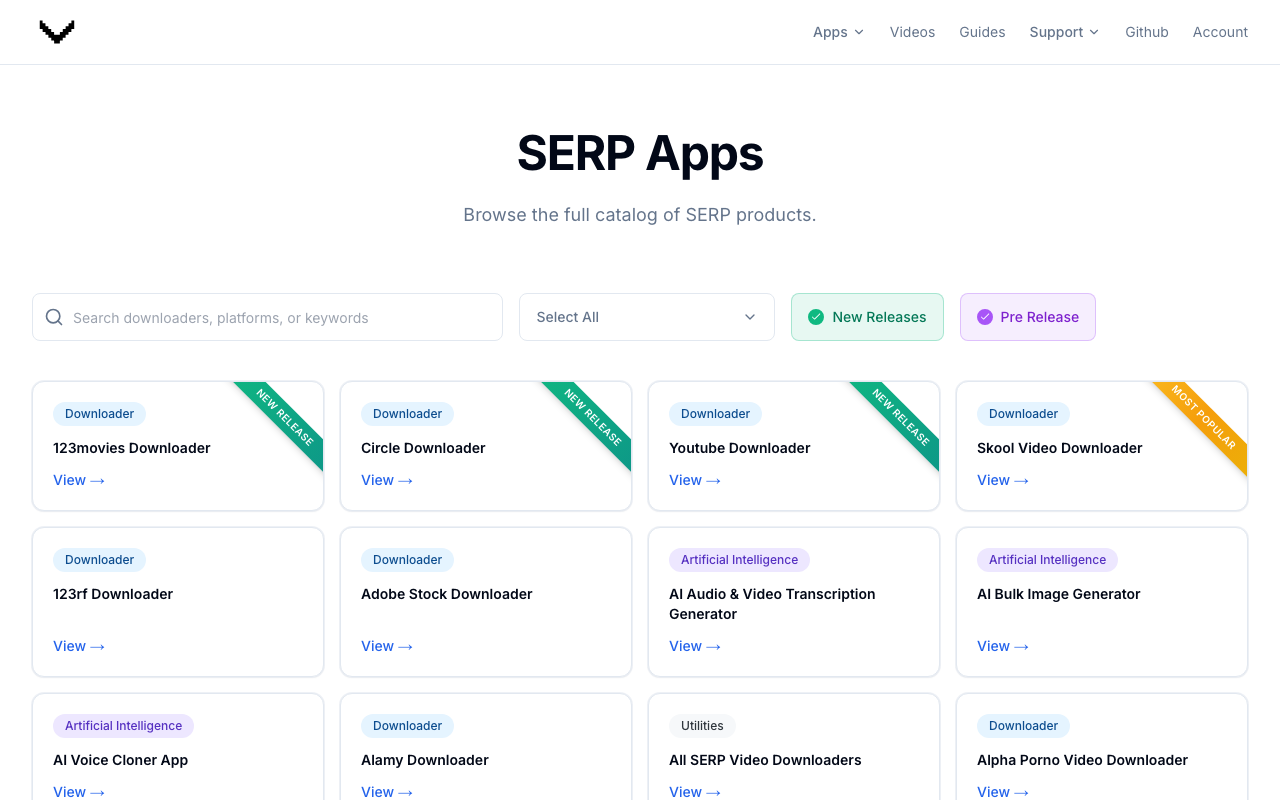Click the Youtube Downloader title
Viewport: 1280px width, 800px height.
pos(740,448)
